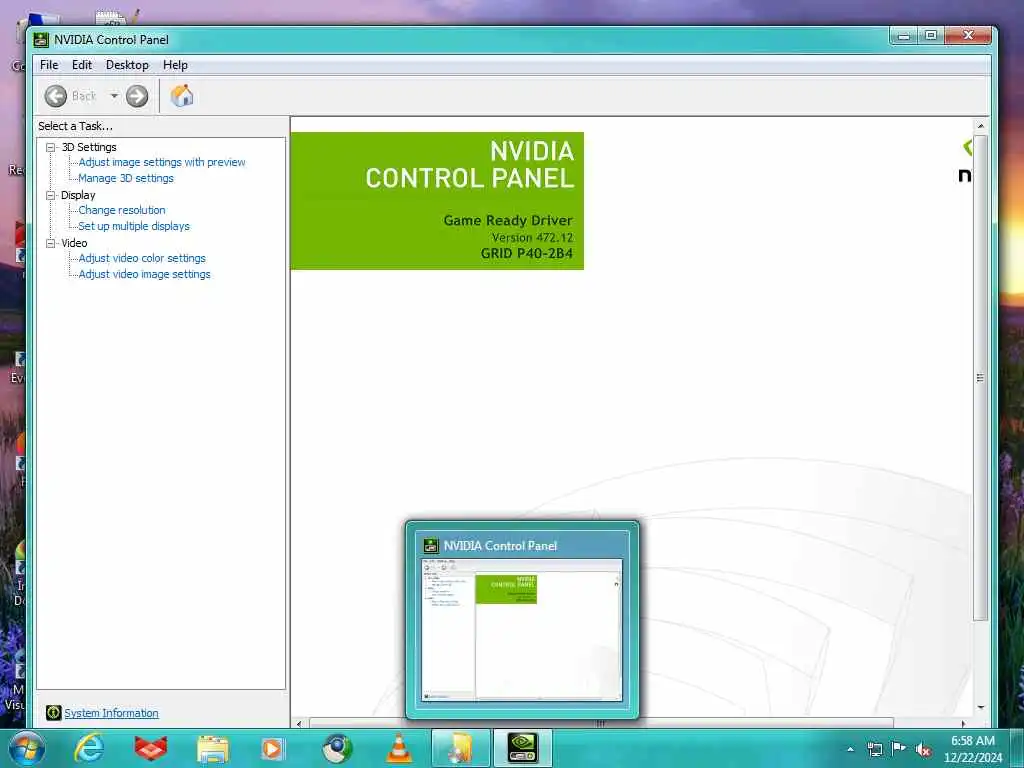Open Adjust image settings with preview
Image resolution: width=1024 pixels, height=768 pixels.
click(162, 162)
